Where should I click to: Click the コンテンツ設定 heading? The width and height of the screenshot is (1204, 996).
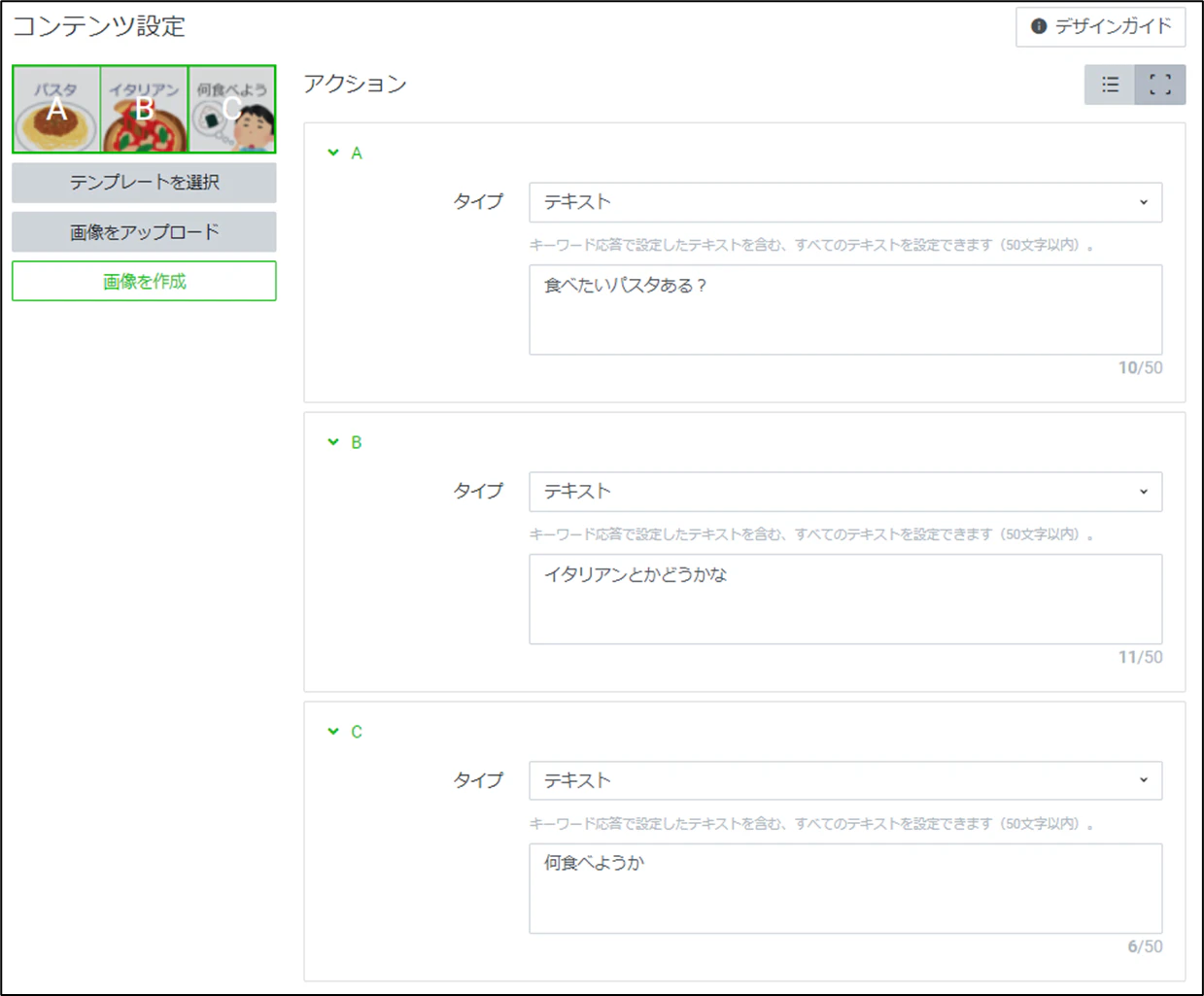point(99,26)
